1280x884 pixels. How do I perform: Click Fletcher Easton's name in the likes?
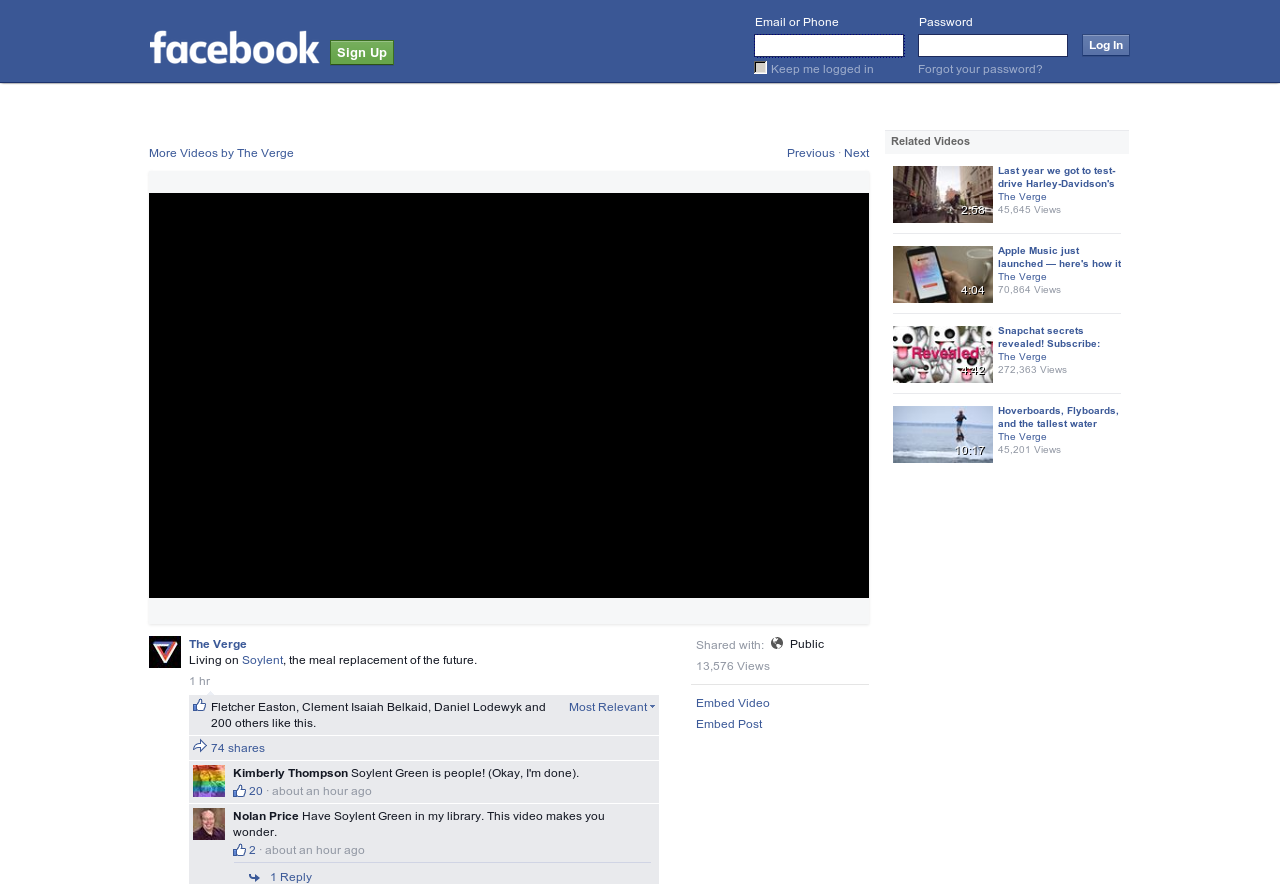pos(253,707)
